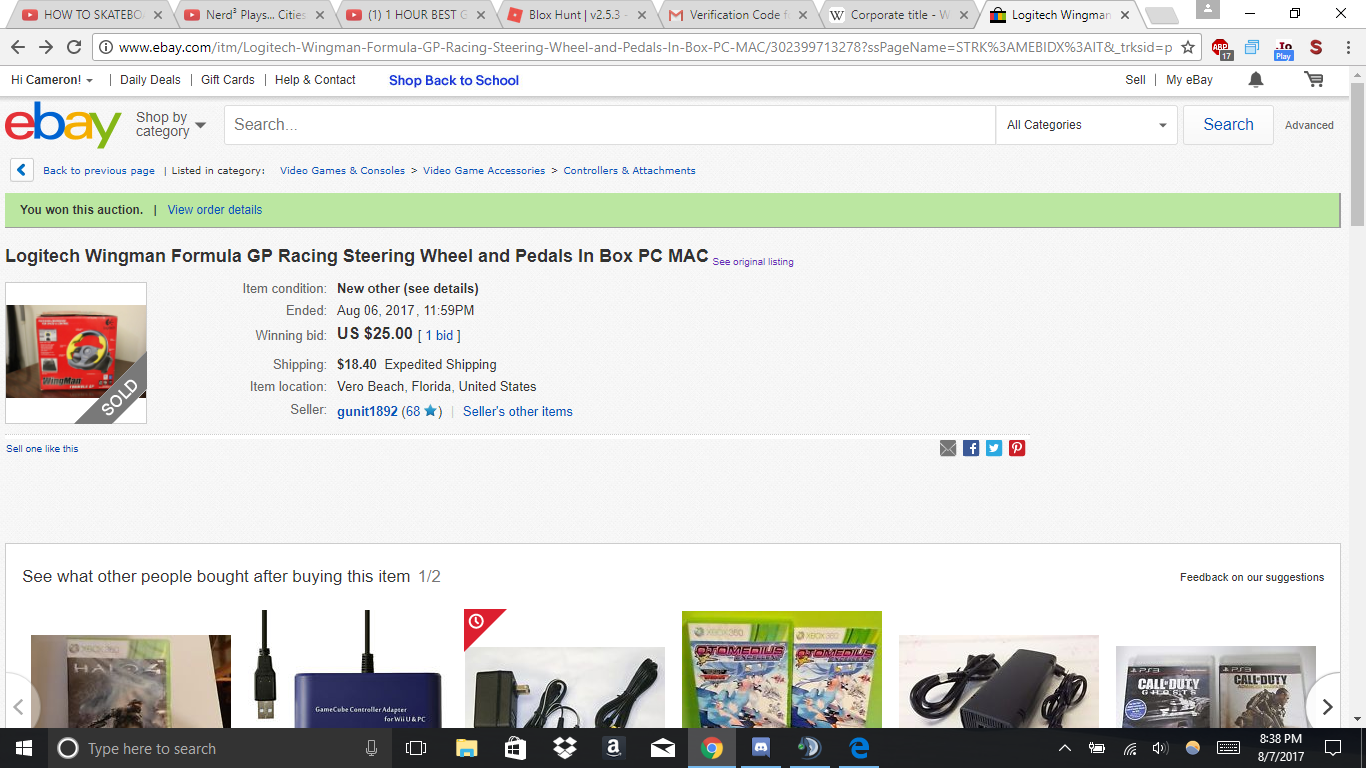Screen dimensions: 1366x768
Task: Open Microsoft Edge from the taskbar
Action: 858,748
